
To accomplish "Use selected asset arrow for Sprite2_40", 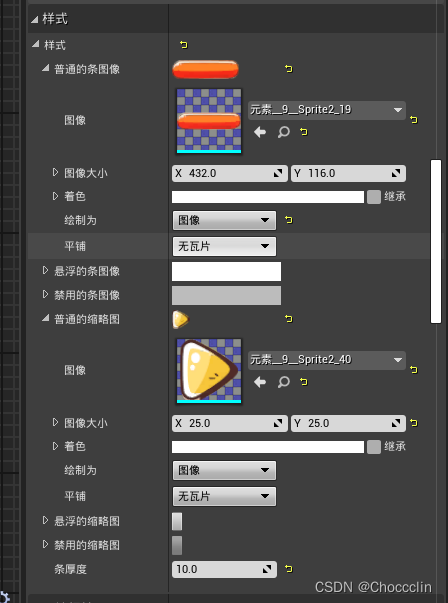I will [x=260, y=382].
